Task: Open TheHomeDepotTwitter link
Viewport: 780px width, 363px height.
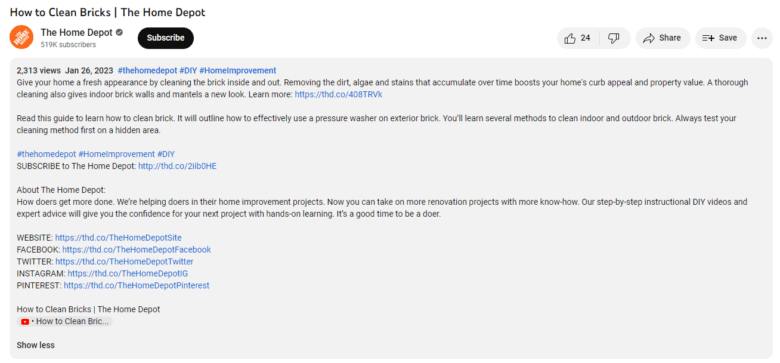Action: click(124, 262)
